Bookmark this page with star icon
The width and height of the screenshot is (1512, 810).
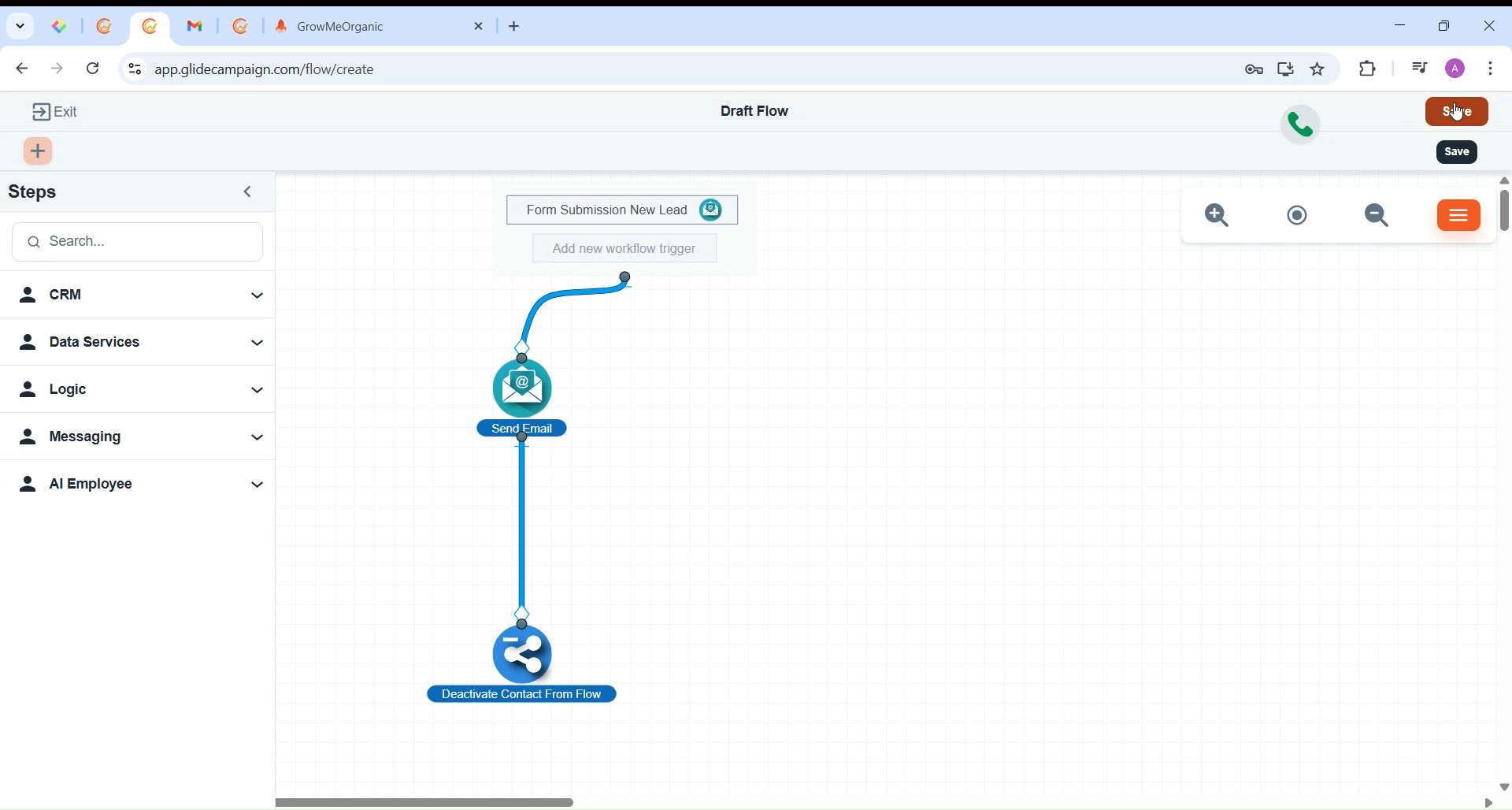pyautogui.click(x=1318, y=69)
